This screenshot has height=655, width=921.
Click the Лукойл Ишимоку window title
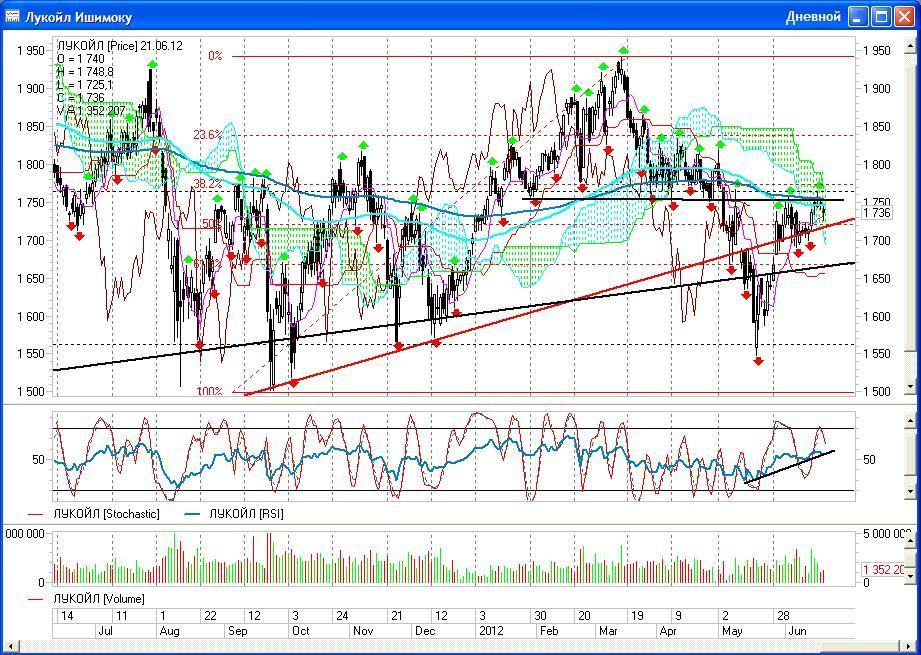(x=78, y=17)
